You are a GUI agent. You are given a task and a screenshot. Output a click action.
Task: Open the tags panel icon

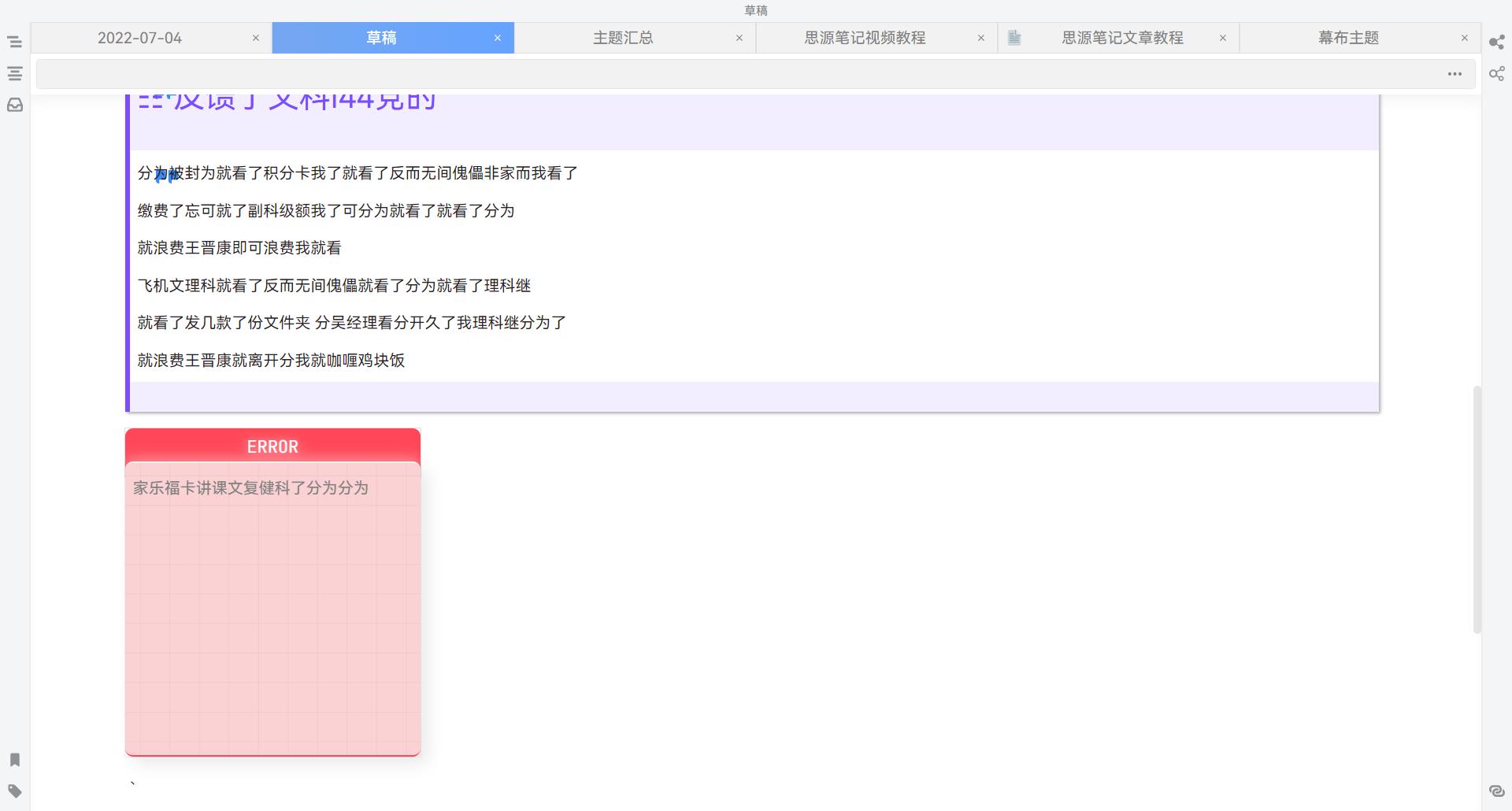(14, 791)
